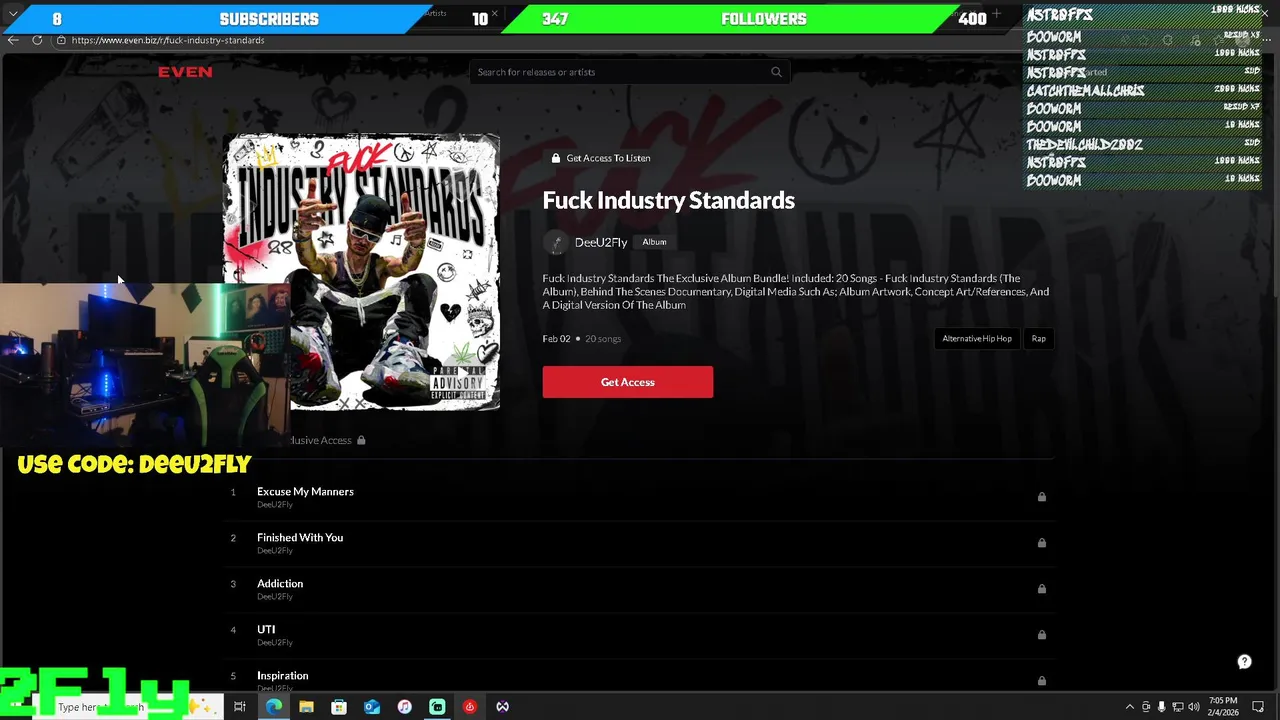Open the Fuck Industry Standards album cover
This screenshot has width=1280, height=720.
(361, 272)
